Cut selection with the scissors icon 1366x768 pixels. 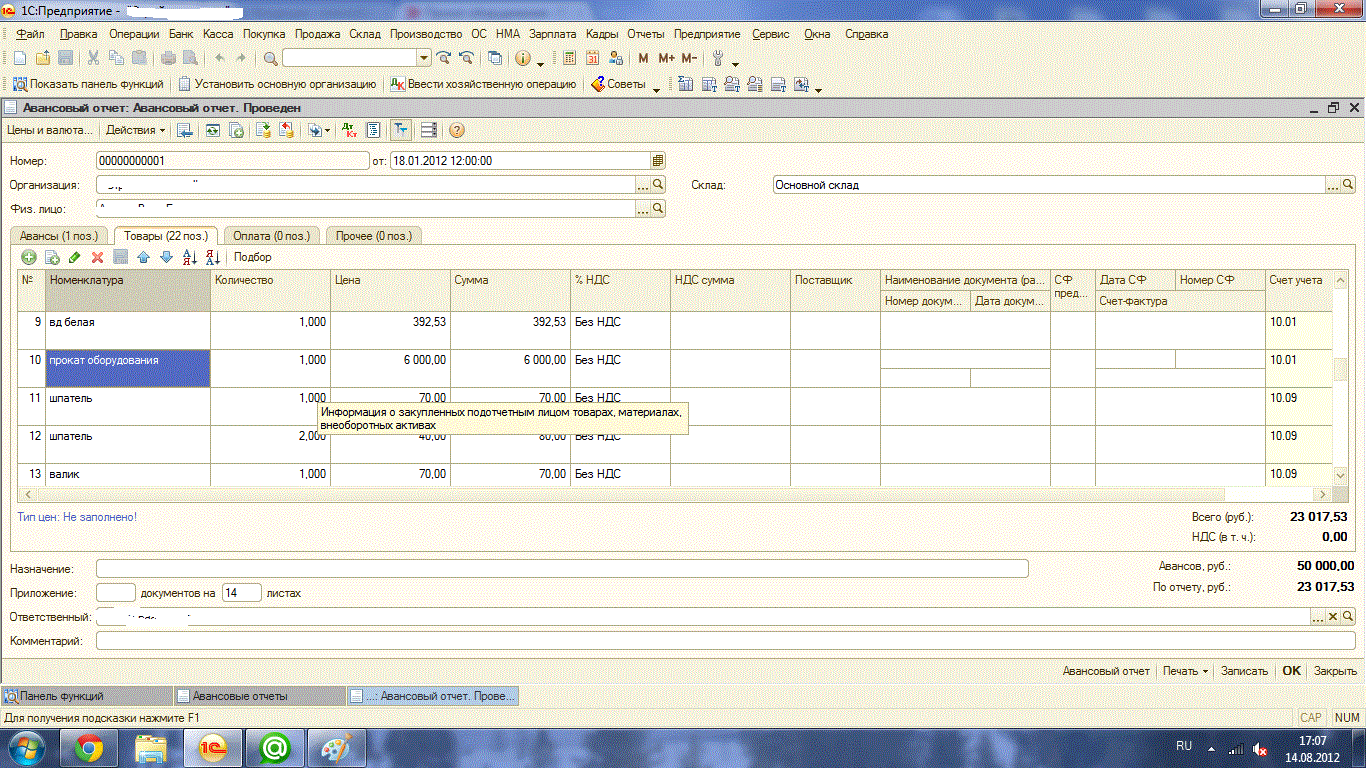(93, 58)
